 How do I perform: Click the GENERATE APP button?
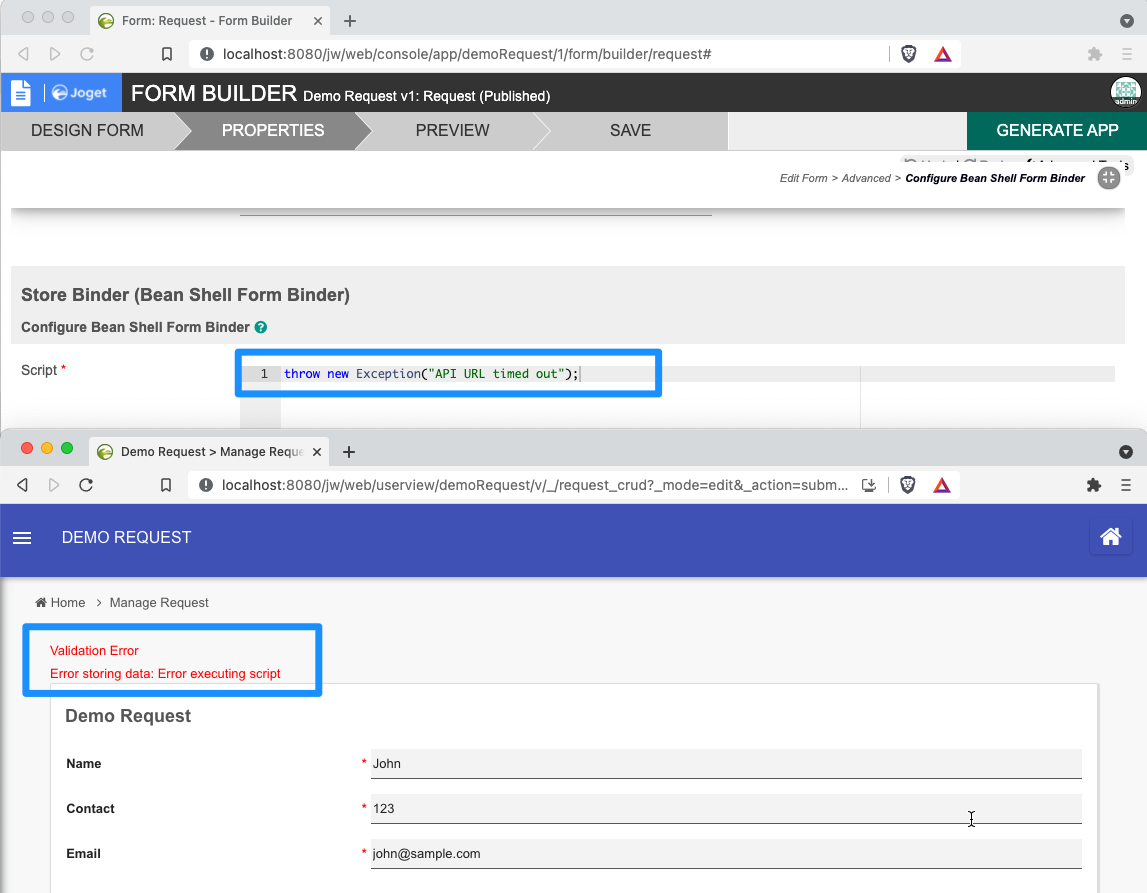pyautogui.click(x=1057, y=131)
